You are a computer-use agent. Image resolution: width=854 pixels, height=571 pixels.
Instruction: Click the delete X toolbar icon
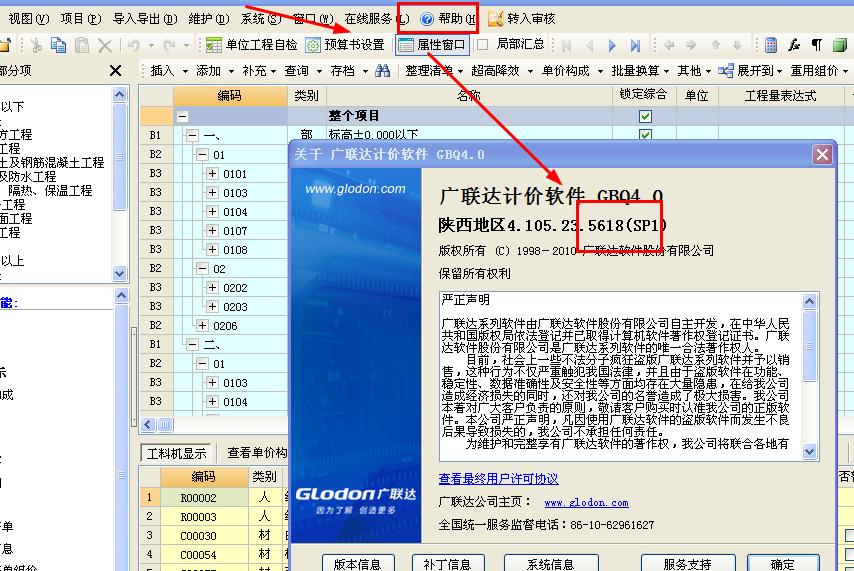click(x=105, y=45)
